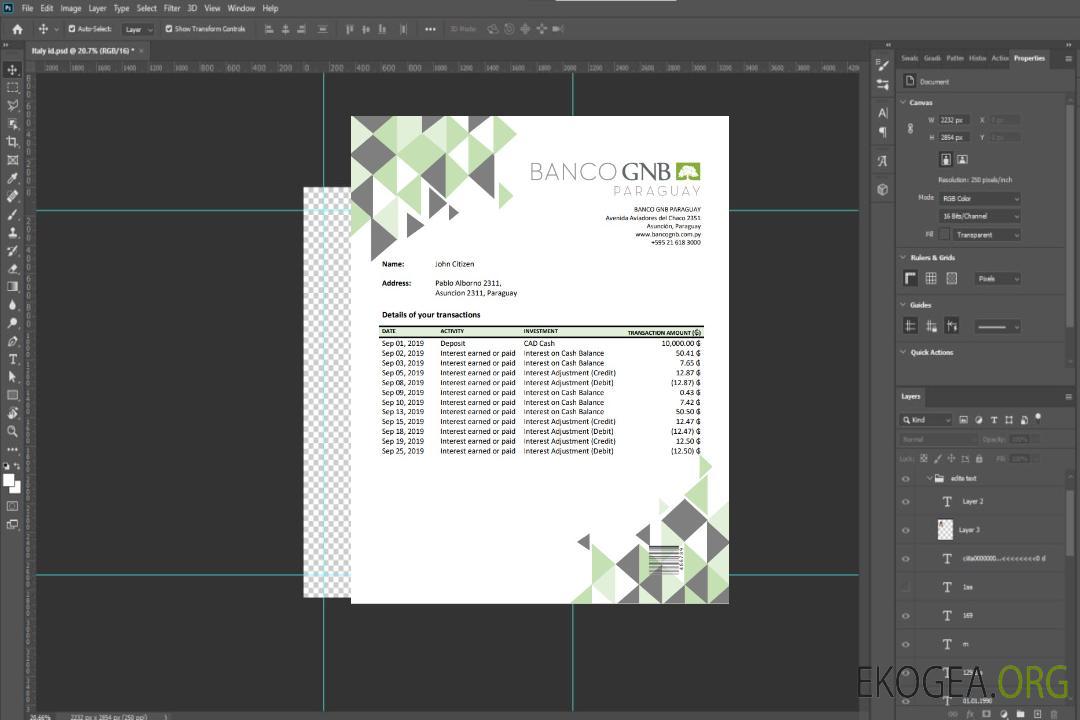Select the Crop tool
The width and height of the screenshot is (1080, 720).
coord(12,142)
